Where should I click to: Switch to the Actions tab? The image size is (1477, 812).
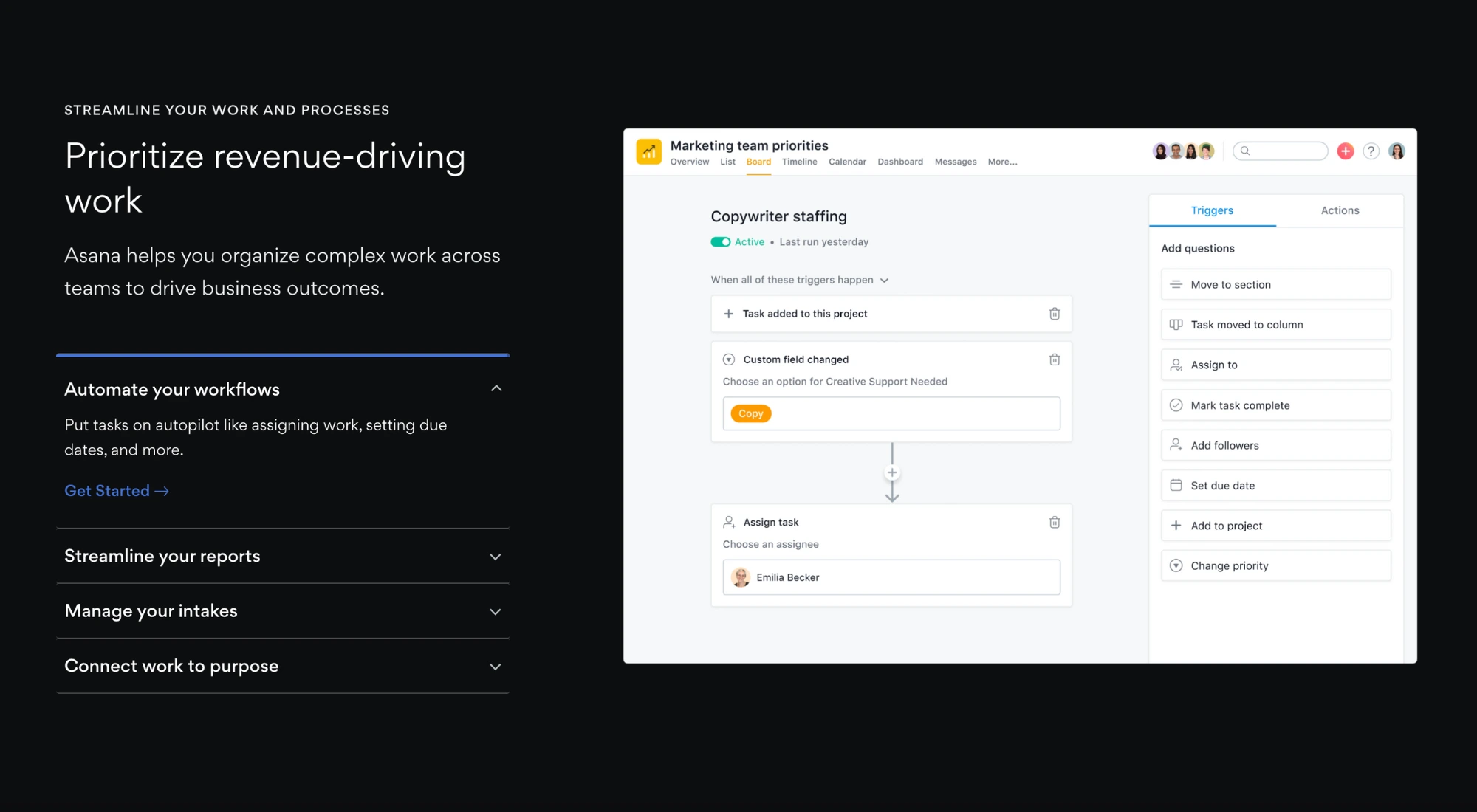coord(1339,210)
